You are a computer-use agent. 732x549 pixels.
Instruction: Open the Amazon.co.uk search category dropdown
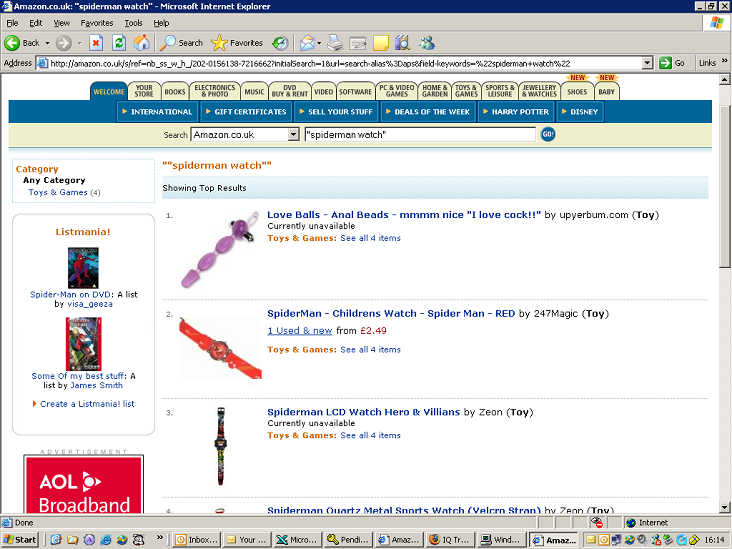(293, 134)
